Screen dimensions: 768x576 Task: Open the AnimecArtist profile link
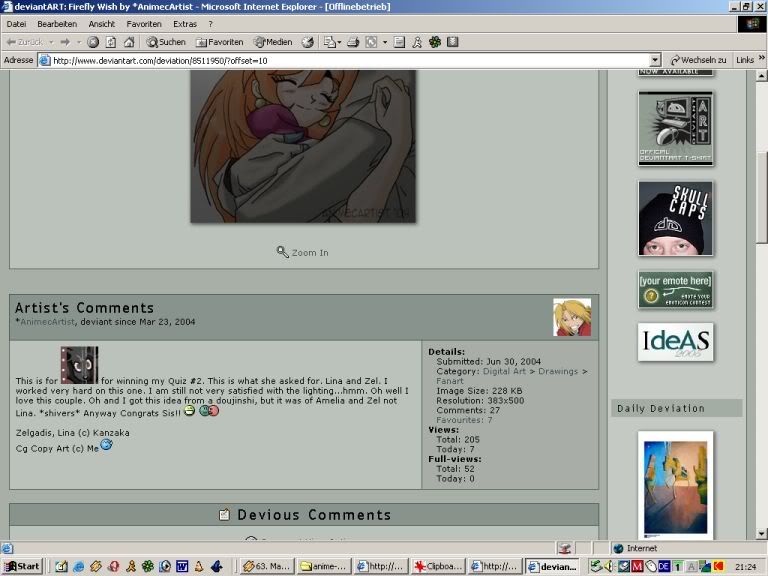[48, 322]
